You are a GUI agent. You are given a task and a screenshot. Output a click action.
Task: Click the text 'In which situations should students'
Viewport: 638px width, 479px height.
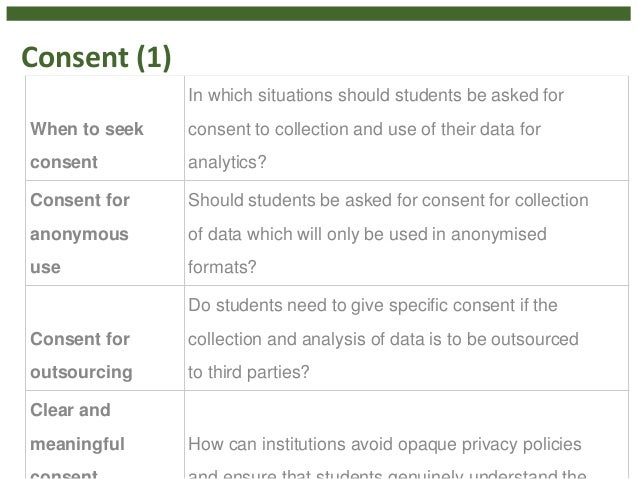[x=325, y=95]
